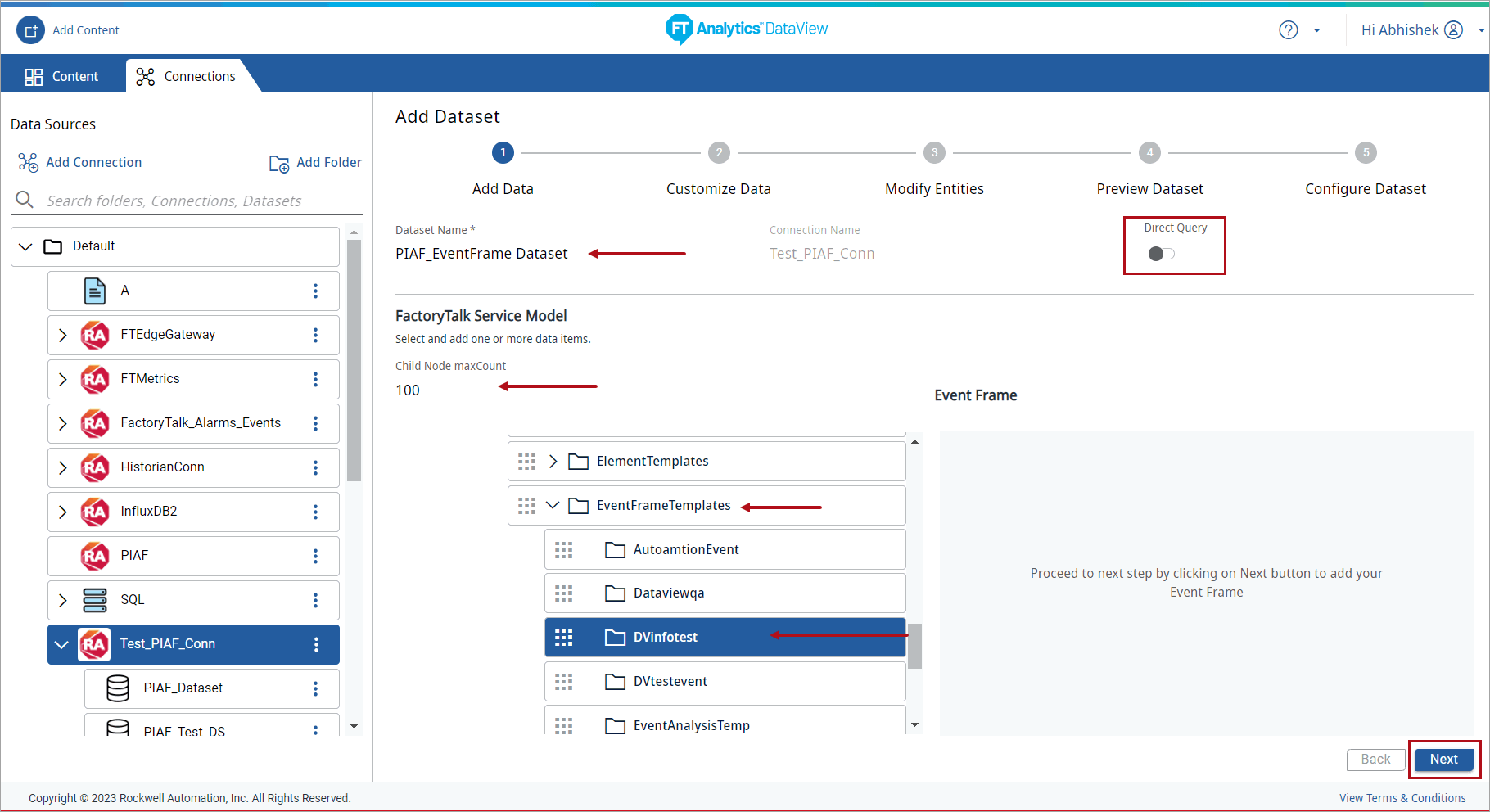Expand the FactoryTalk_Alarms_Events connection
1490x812 pixels.
coord(63,423)
